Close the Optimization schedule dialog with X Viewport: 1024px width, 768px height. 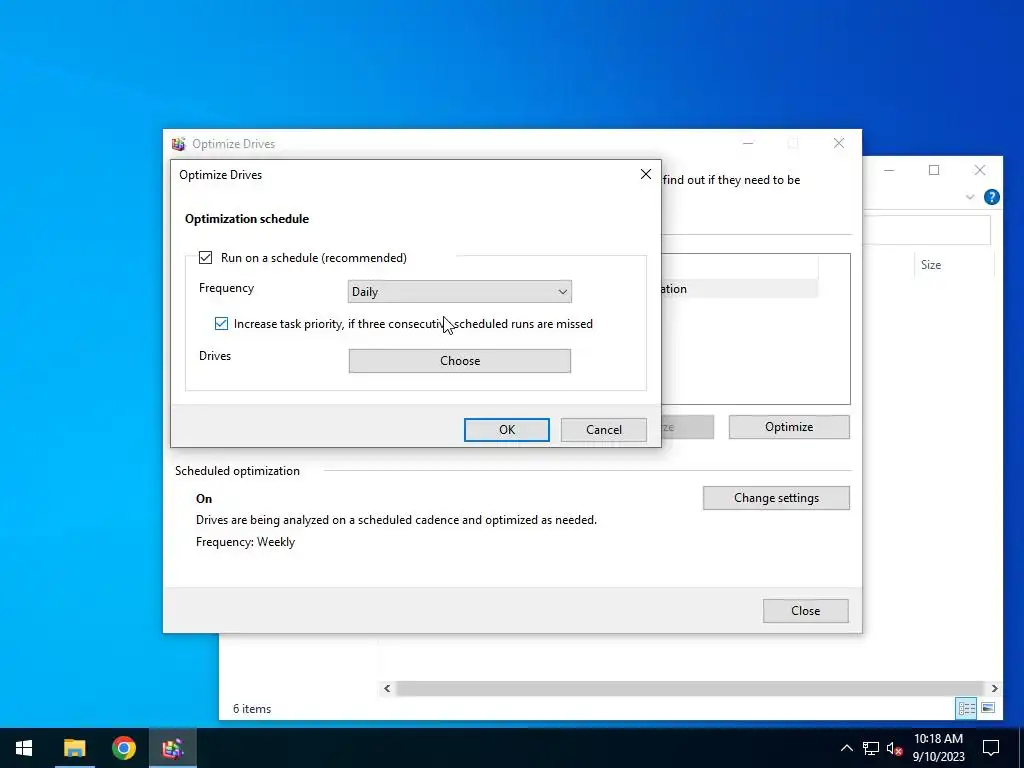coord(645,174)
